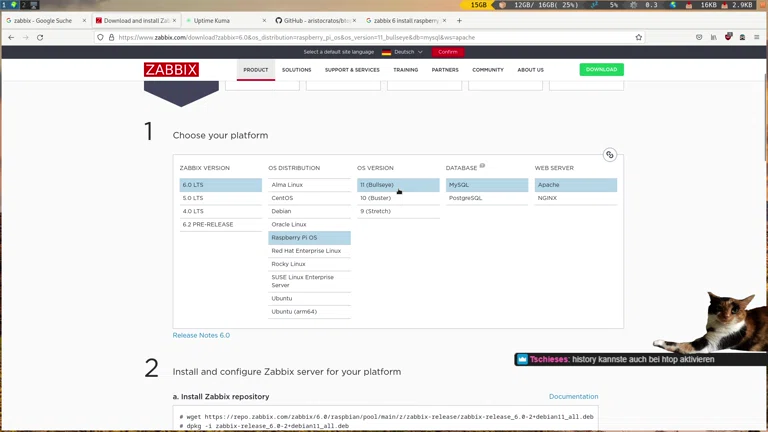Open a new browser tab

point(459,21)
